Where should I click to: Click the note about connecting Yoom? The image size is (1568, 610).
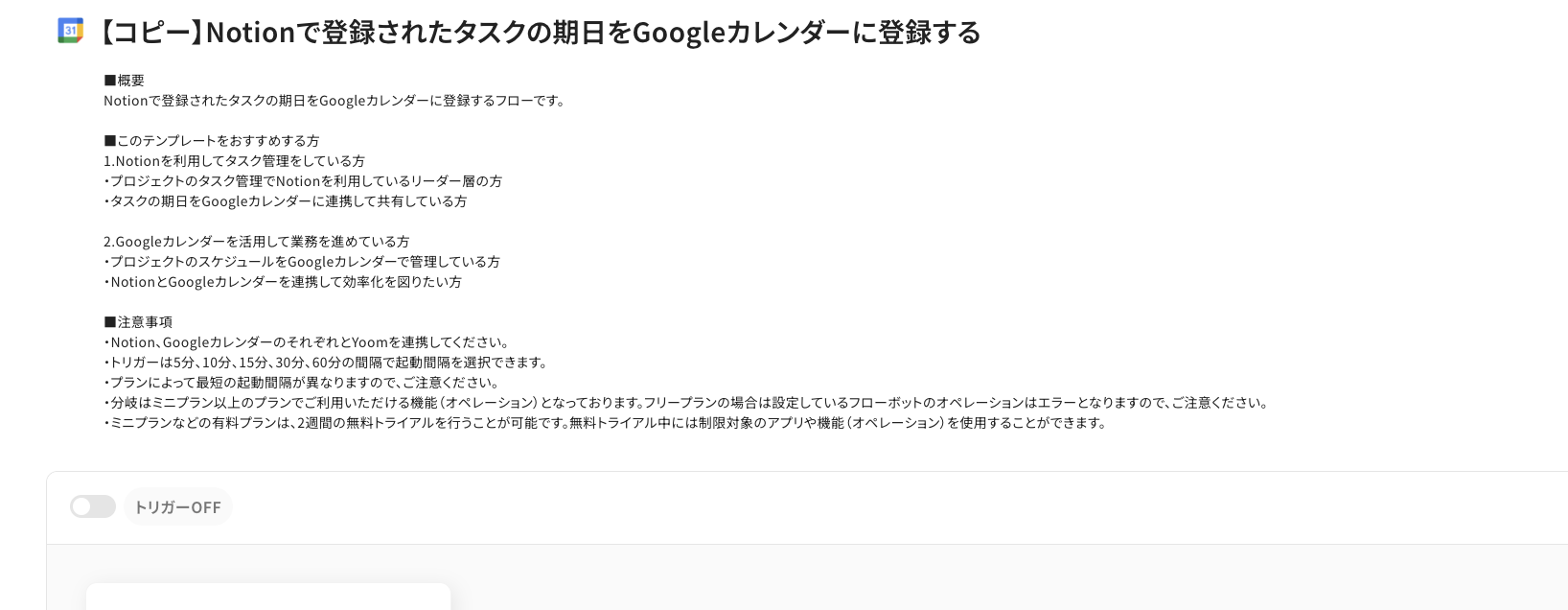(307, 342)
